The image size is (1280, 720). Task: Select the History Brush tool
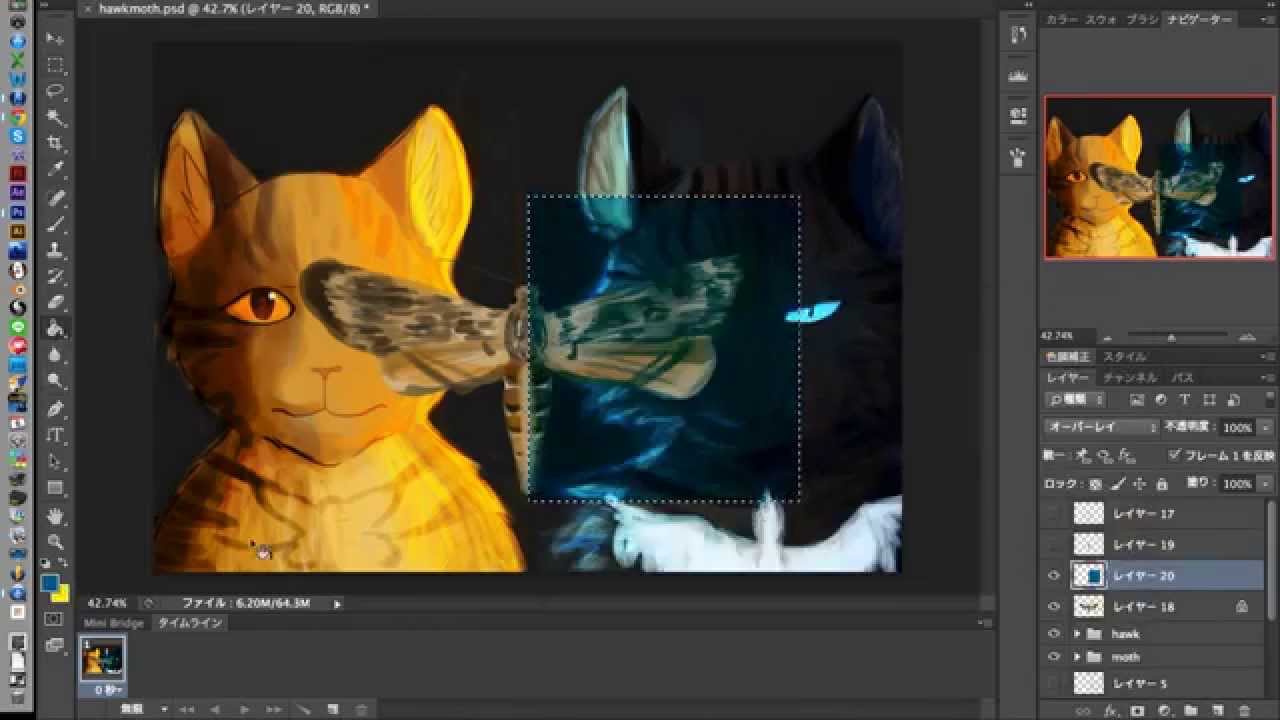pos(55,276)
